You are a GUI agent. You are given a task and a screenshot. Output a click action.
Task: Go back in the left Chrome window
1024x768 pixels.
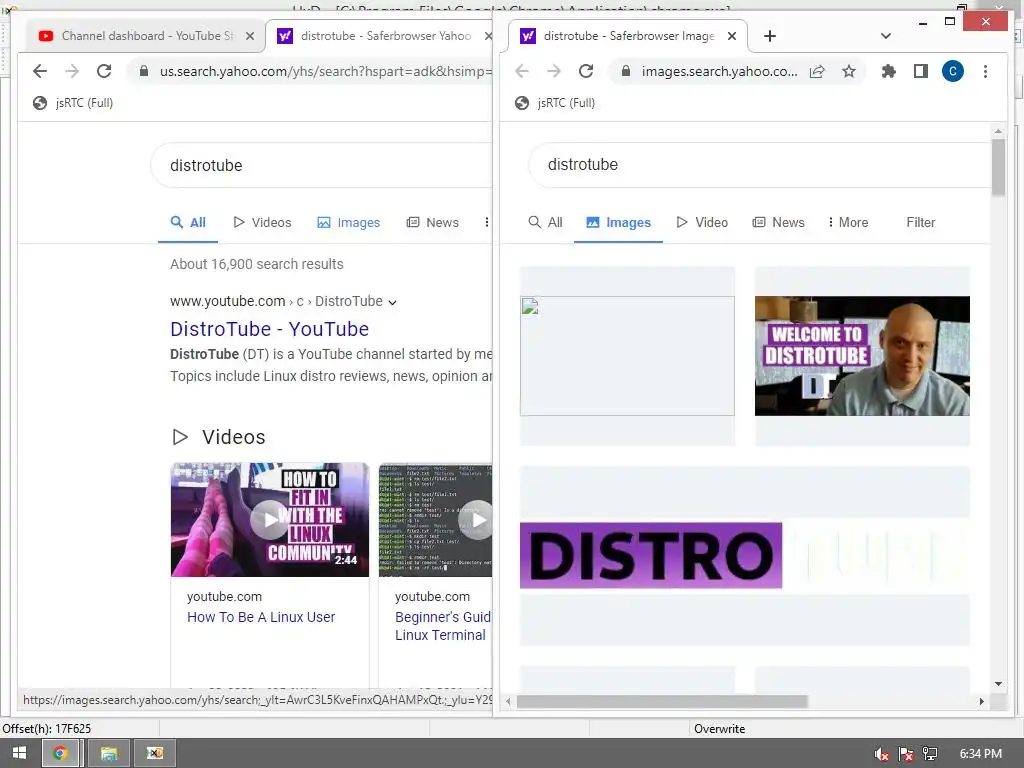(x=40, y=71)
